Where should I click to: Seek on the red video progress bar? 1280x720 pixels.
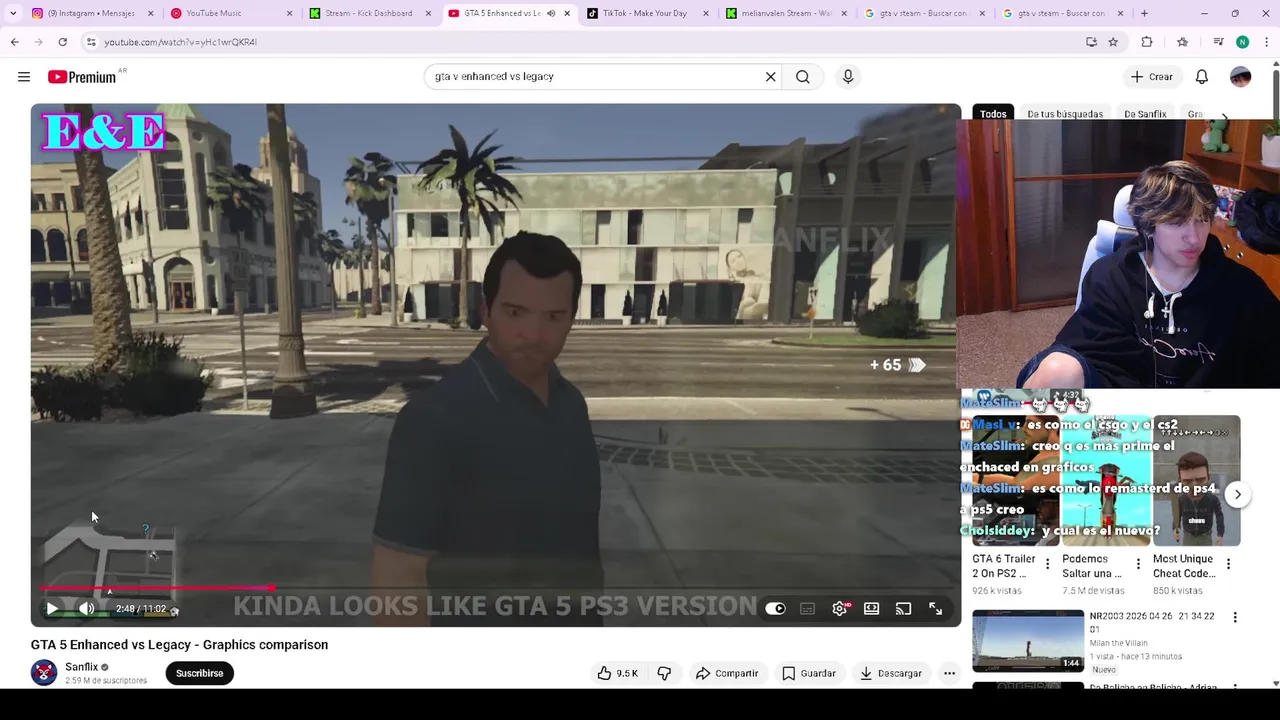pos(496,589)
